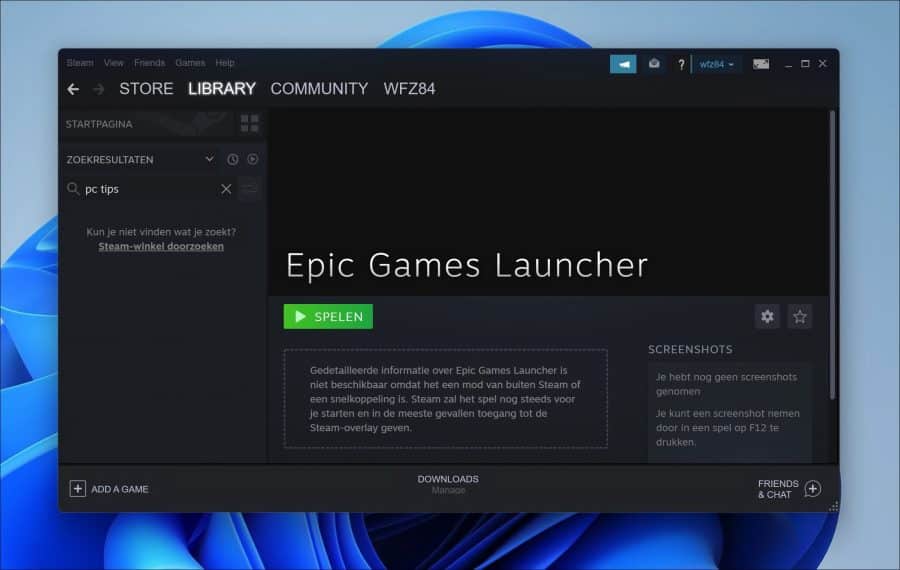Minimize the Steam window

point(789,64)
